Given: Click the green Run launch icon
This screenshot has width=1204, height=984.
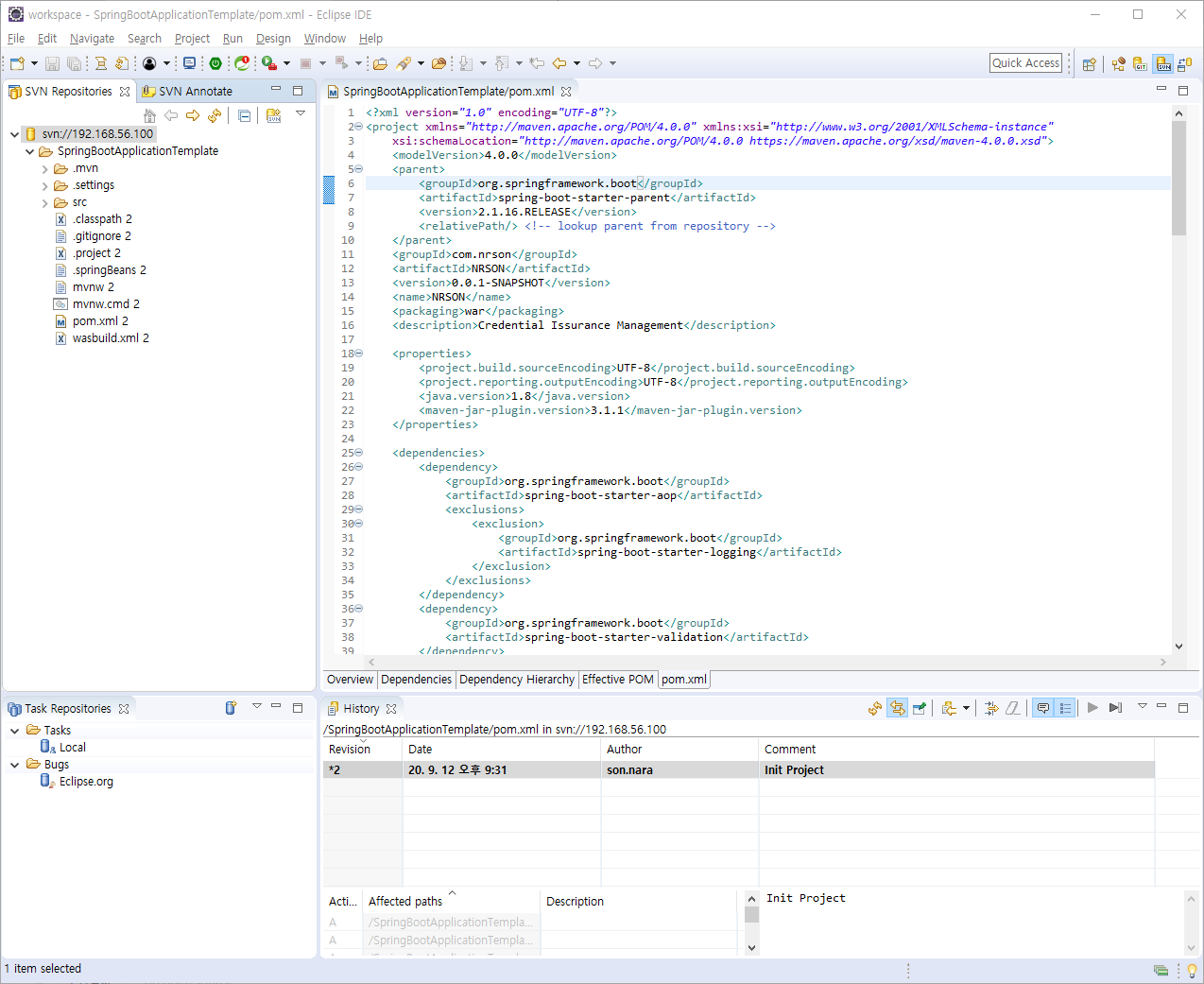Looking at the screenshot, I should [x=268, y=63].
